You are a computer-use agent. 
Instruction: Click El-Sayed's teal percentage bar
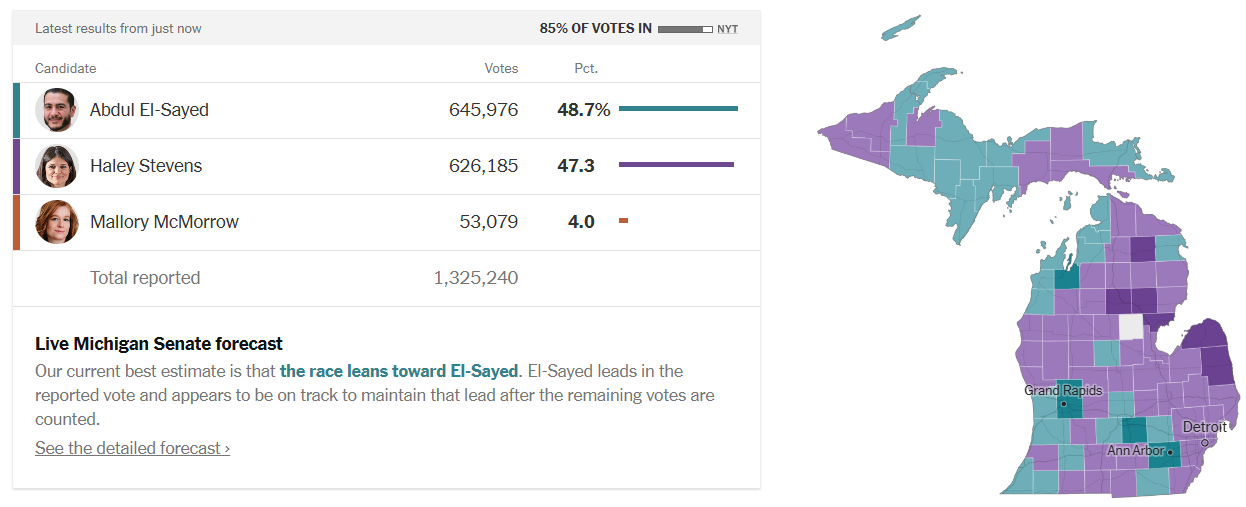[x=678, y=108]
